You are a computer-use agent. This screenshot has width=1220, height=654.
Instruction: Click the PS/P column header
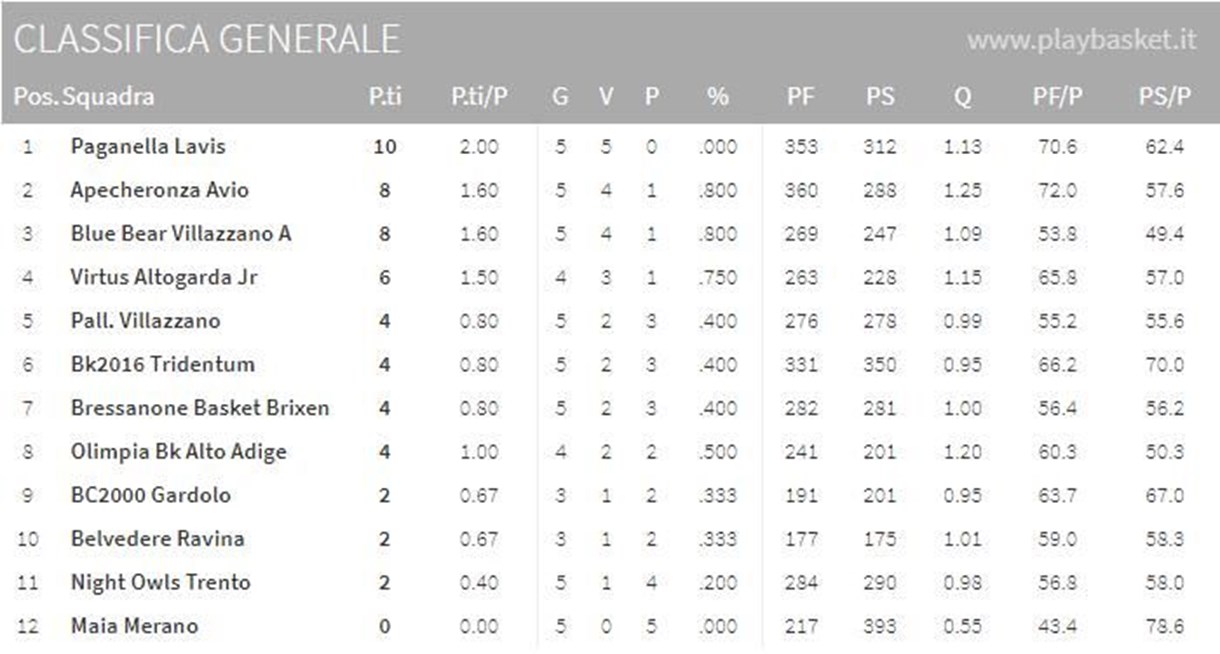point(1164,97)
